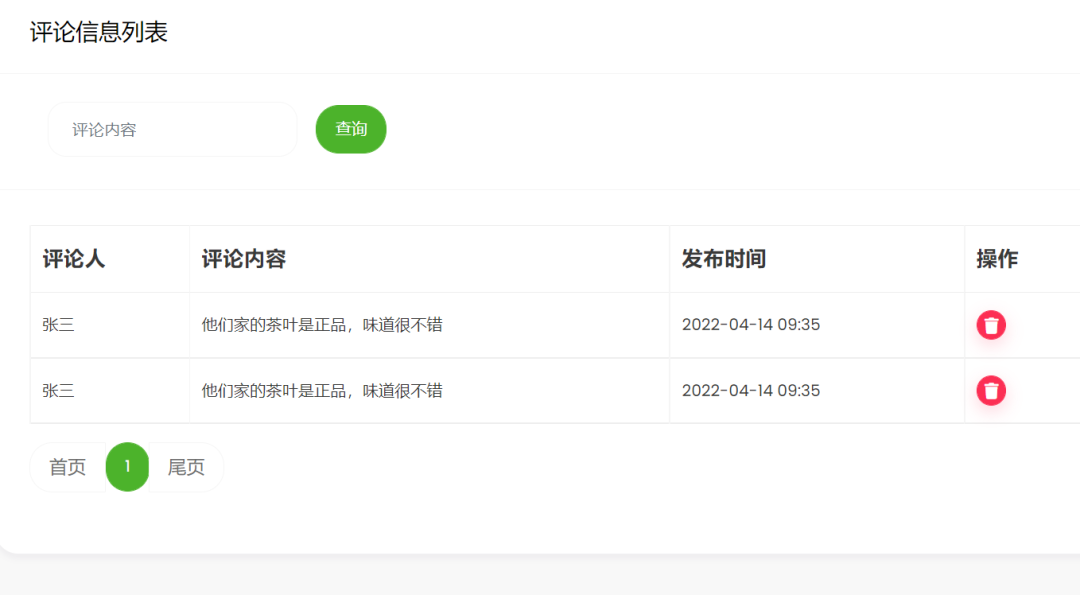Click 张三 in the second row
The height and width of the screenshot is (595, 1080).
(x=59, y=390)
